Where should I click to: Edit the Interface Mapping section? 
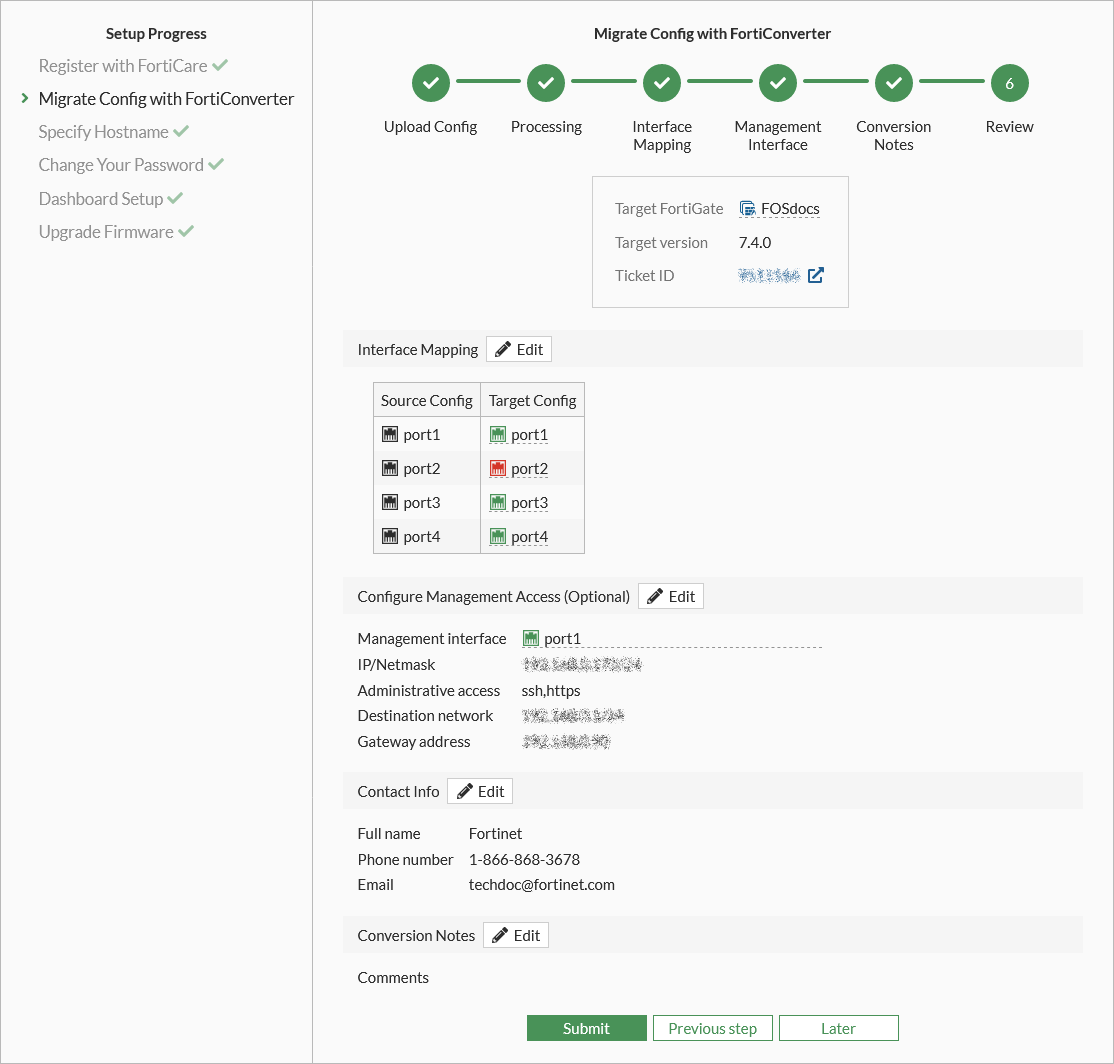click(x=519, y=349)
